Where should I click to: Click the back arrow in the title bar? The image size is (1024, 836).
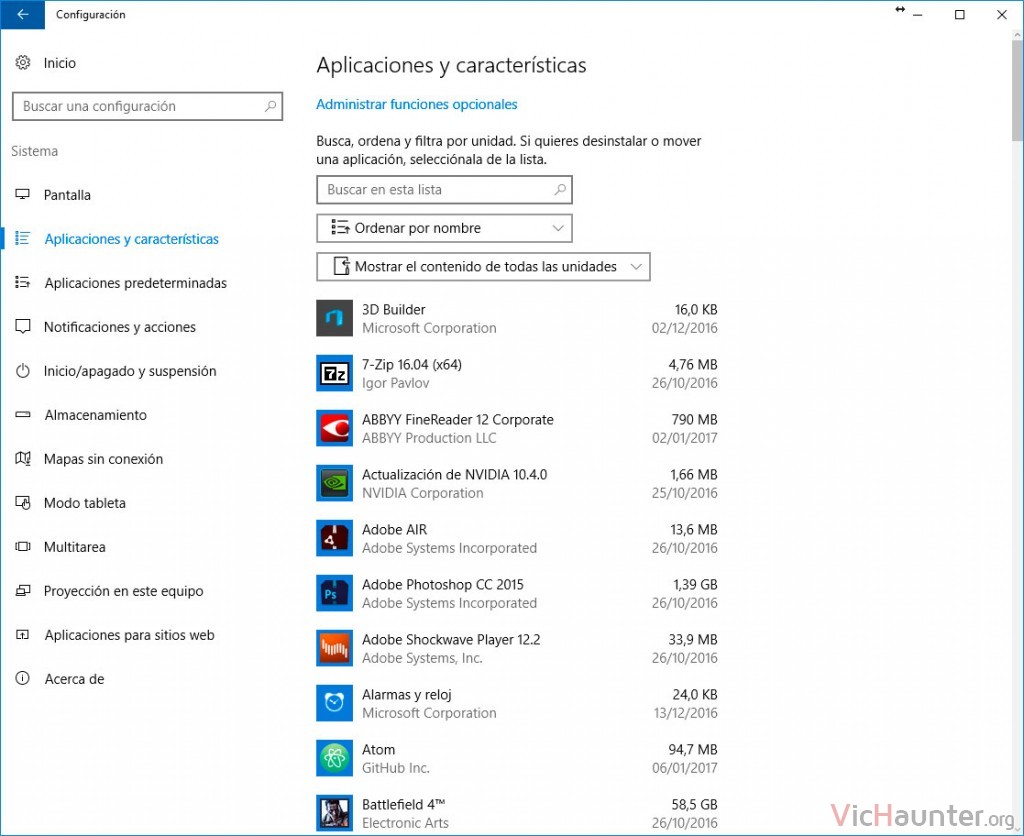click(x=22, y=14)
